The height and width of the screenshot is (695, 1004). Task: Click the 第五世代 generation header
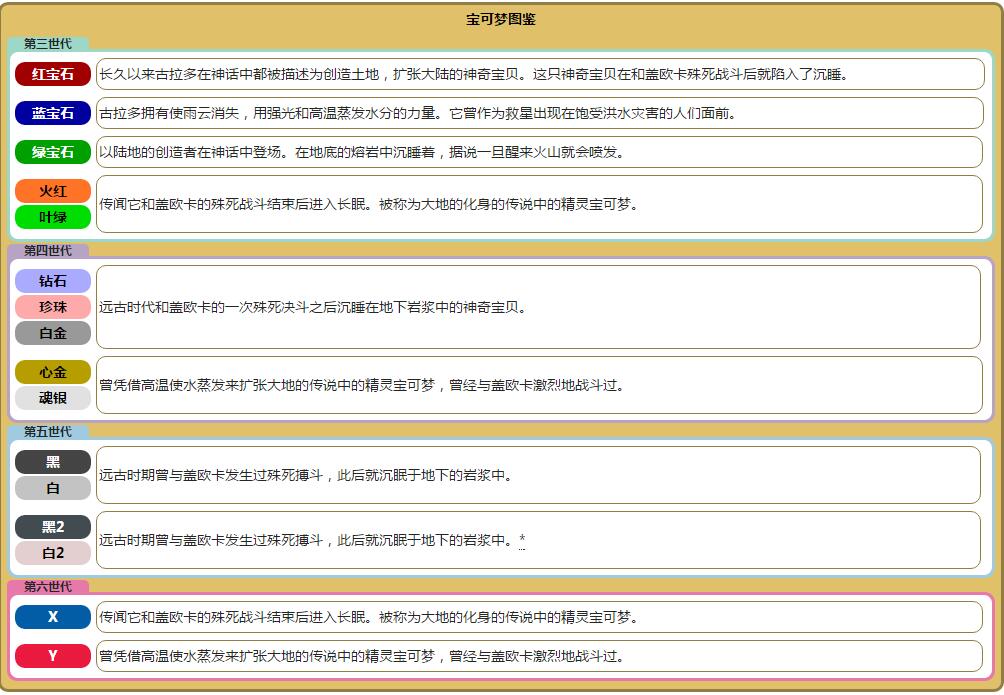tap(48, 432)
